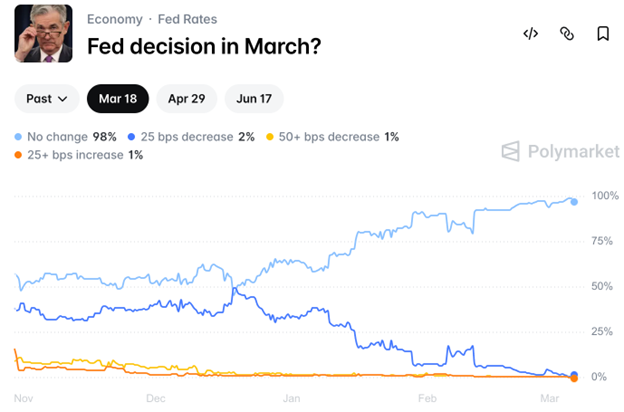Toggle the No change legend series
This screenshot has width=624, height=412.
(71, 136)
